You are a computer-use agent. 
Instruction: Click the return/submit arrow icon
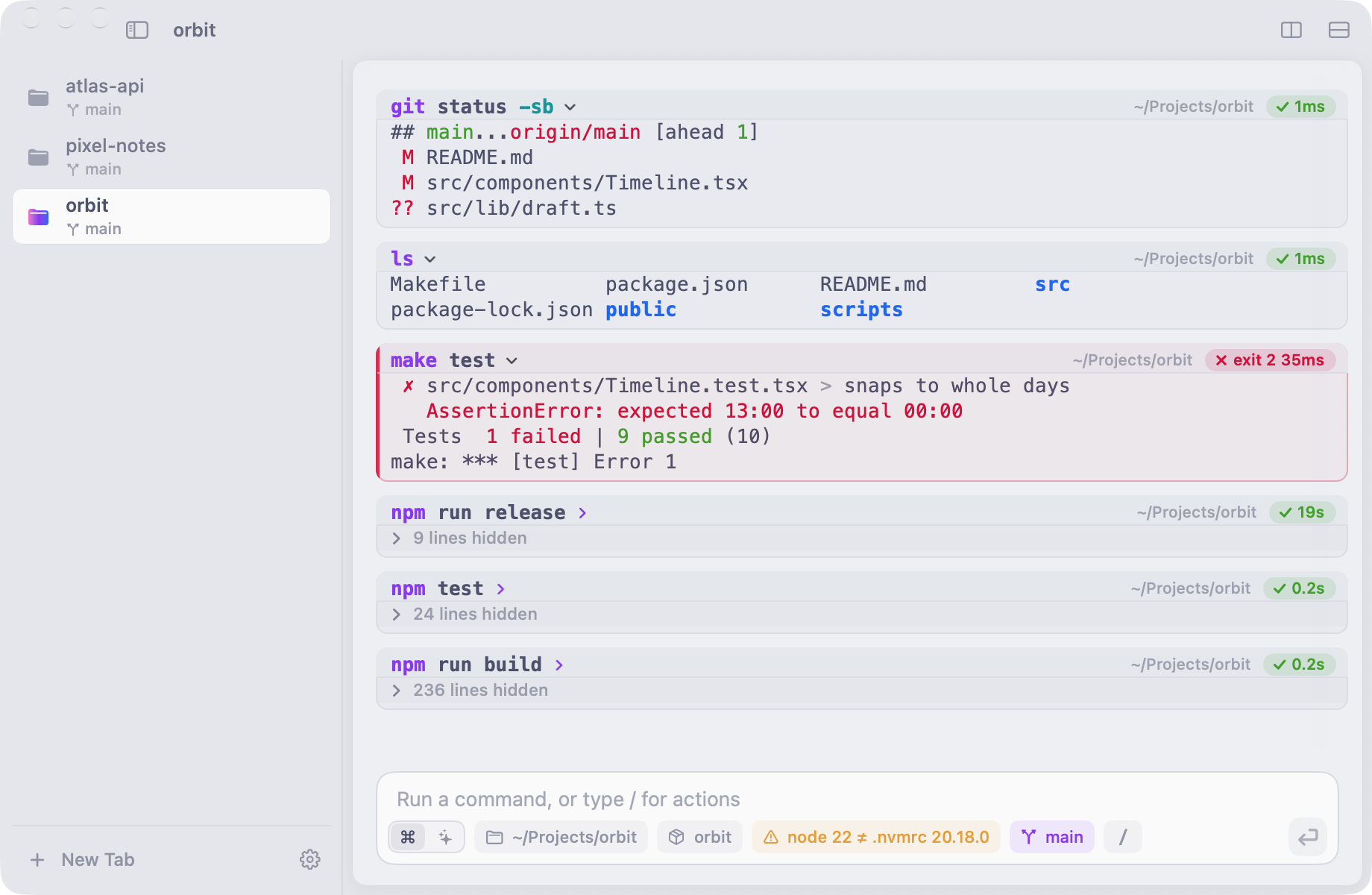(1308, 837)
